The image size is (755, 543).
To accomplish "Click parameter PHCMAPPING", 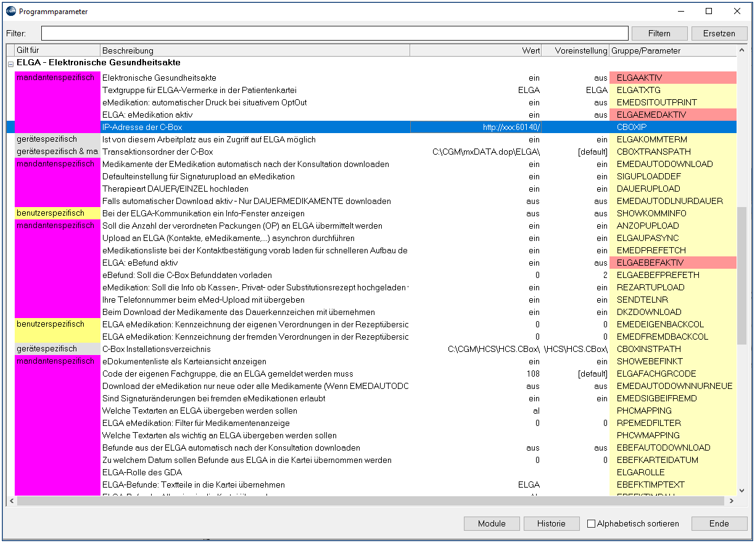I will point(644,411).
